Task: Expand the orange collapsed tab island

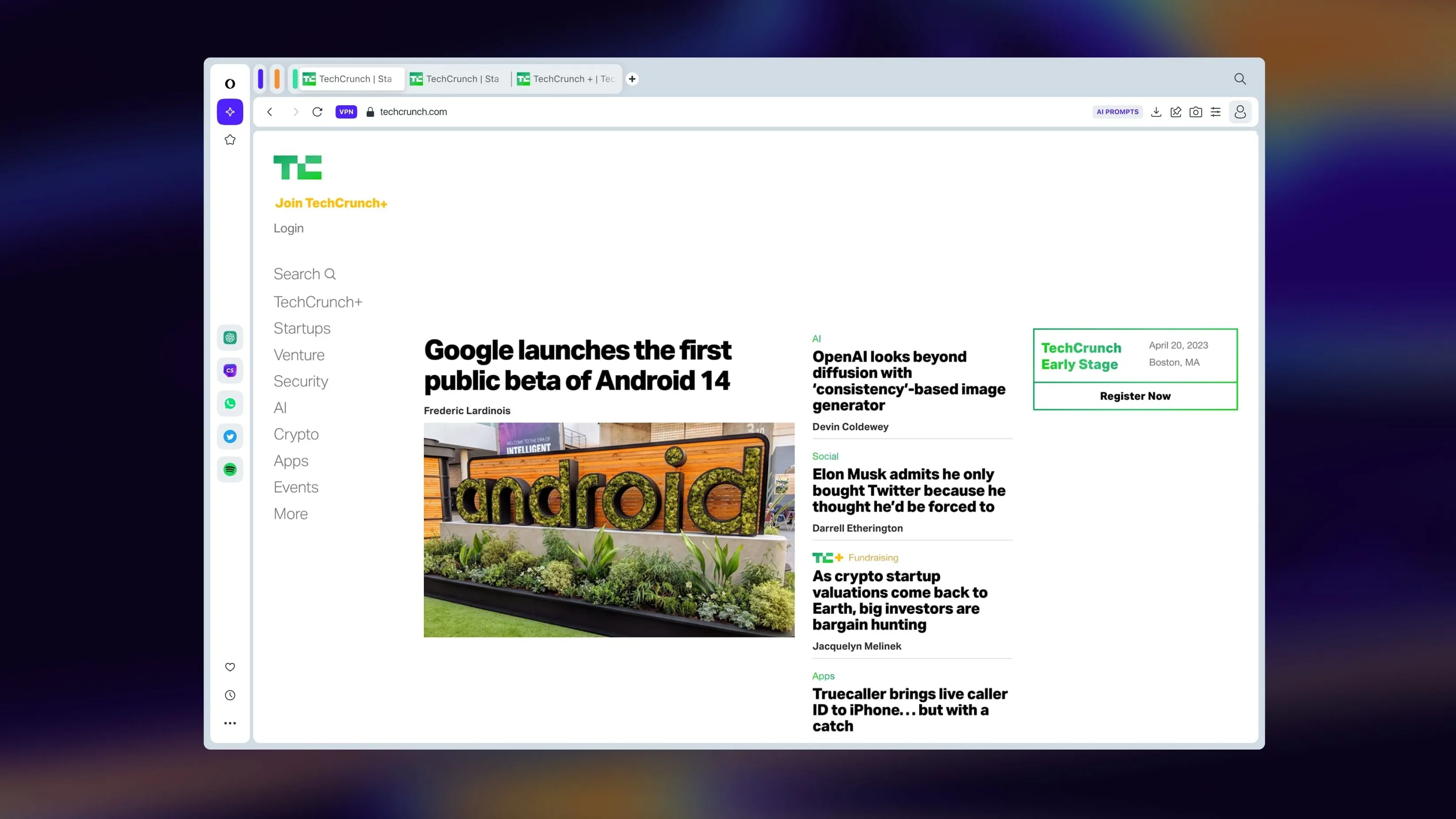Action: pos(277,79)
